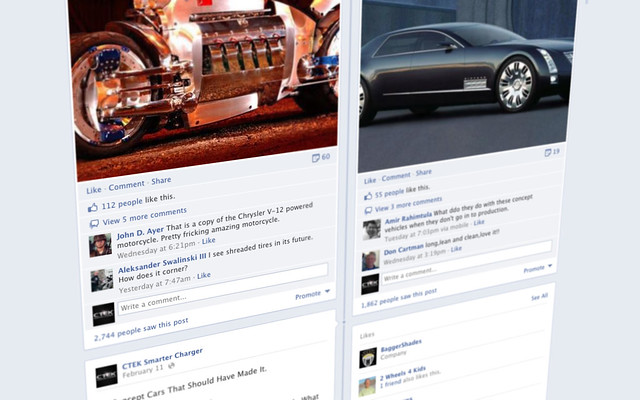Focus comment box under motorcycle post
640x400 pixels.
click(x=223, y=289)
